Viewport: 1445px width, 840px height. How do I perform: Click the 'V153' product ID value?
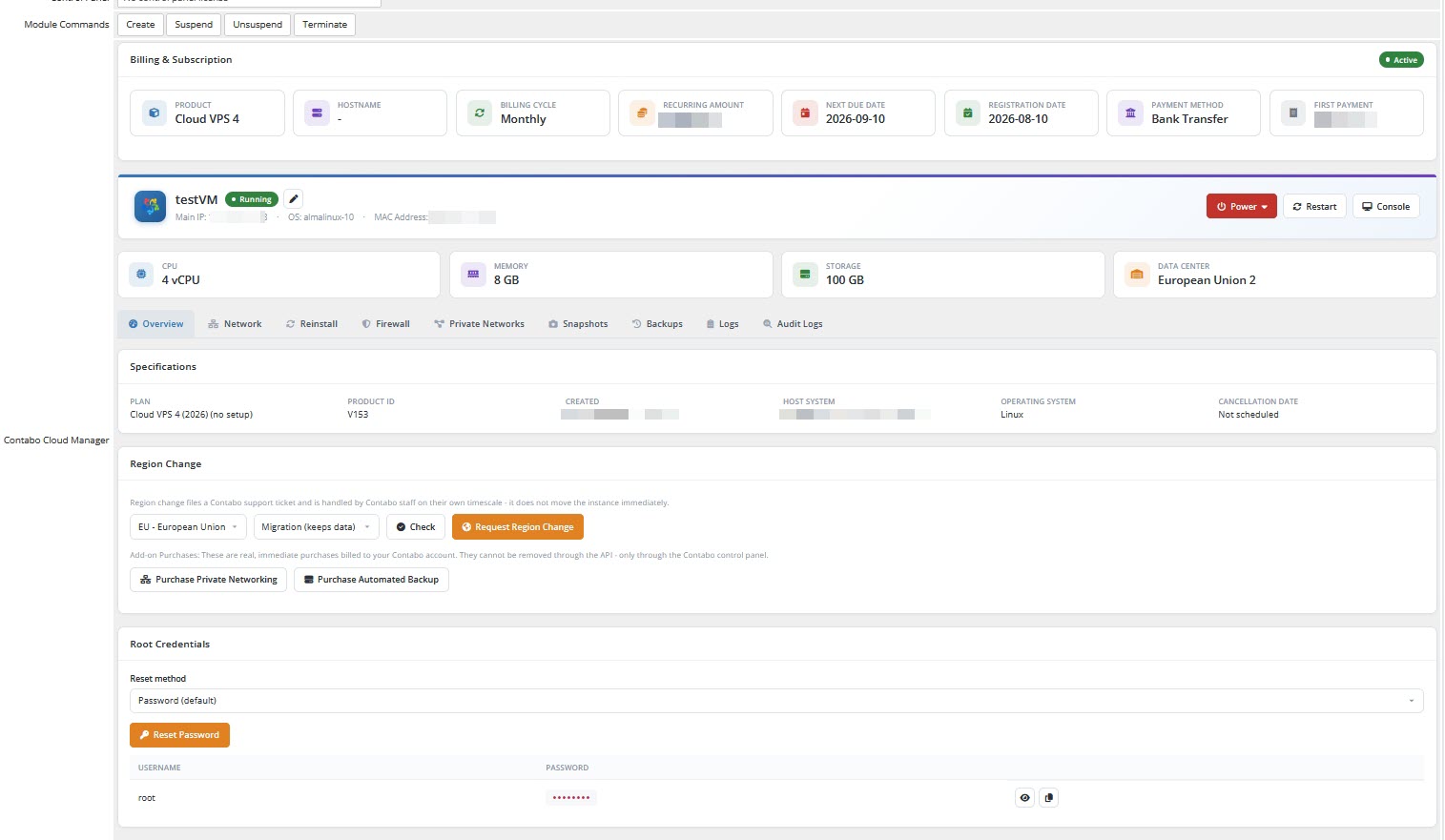click(x=358, y=415)
